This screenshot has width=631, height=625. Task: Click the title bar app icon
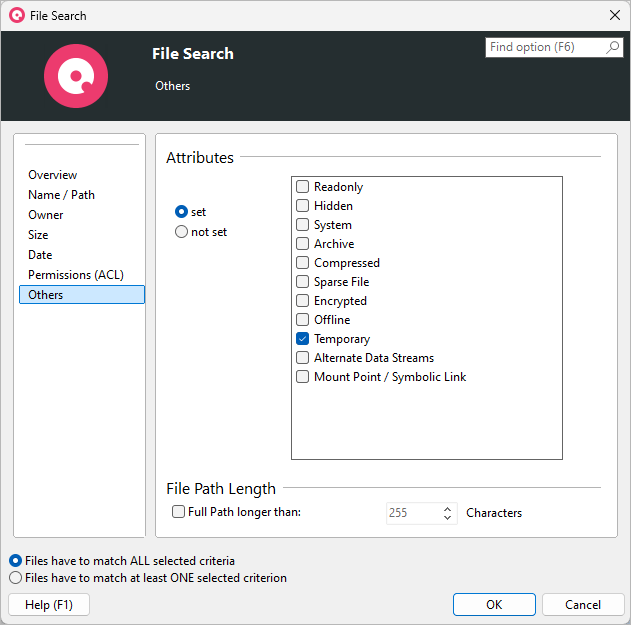pos(16,15)
